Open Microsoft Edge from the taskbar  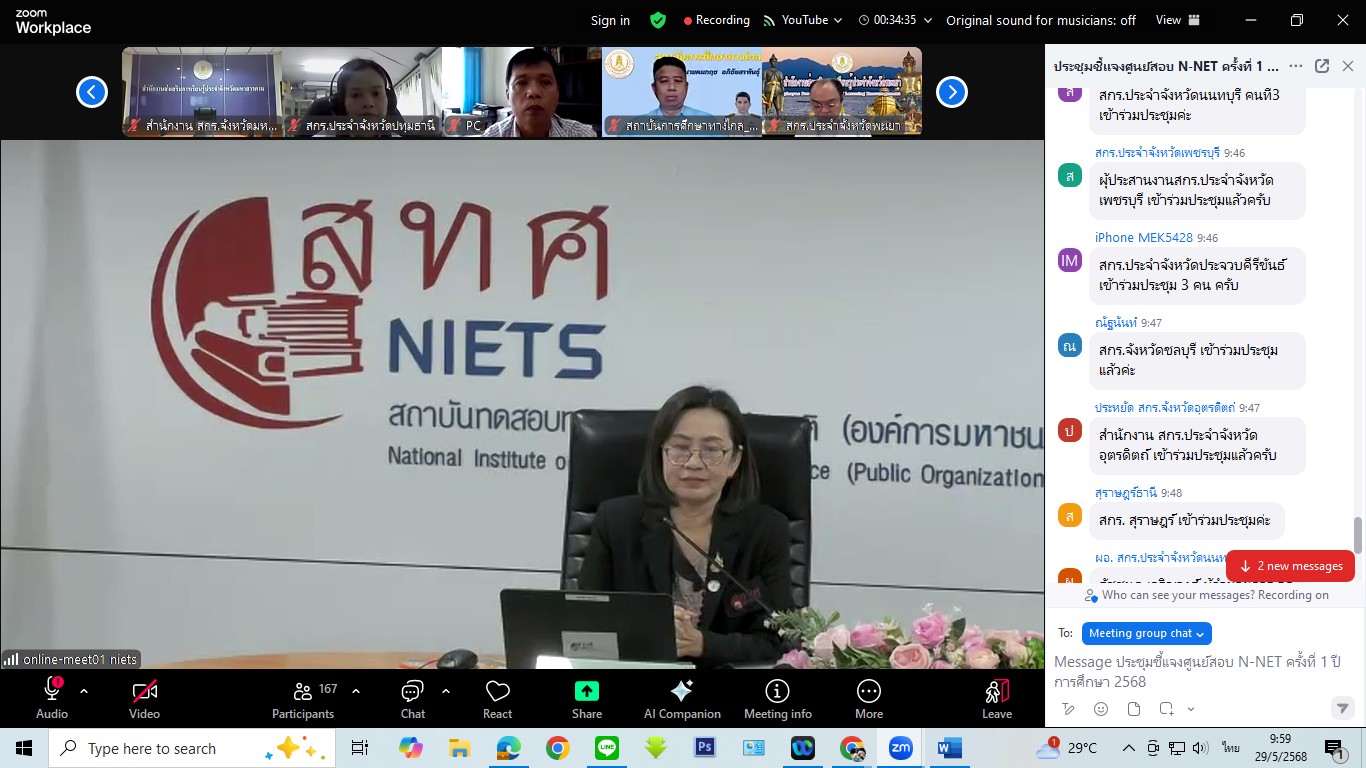[x=508, y=748]
